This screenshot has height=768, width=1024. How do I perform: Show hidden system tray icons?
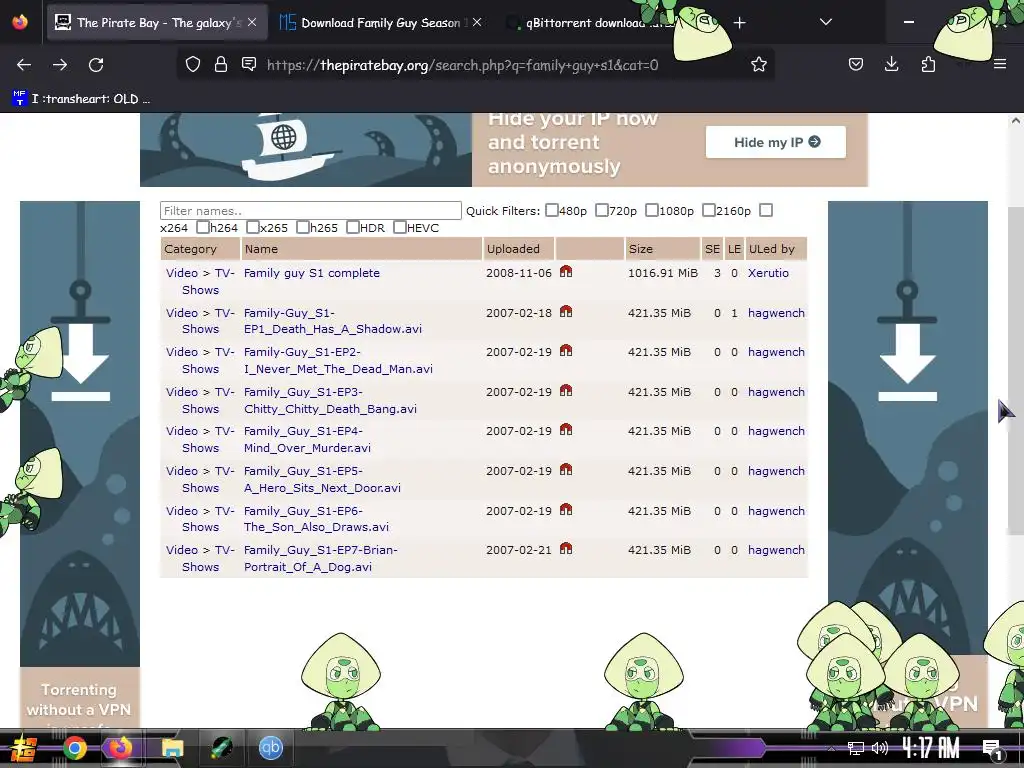831,748
